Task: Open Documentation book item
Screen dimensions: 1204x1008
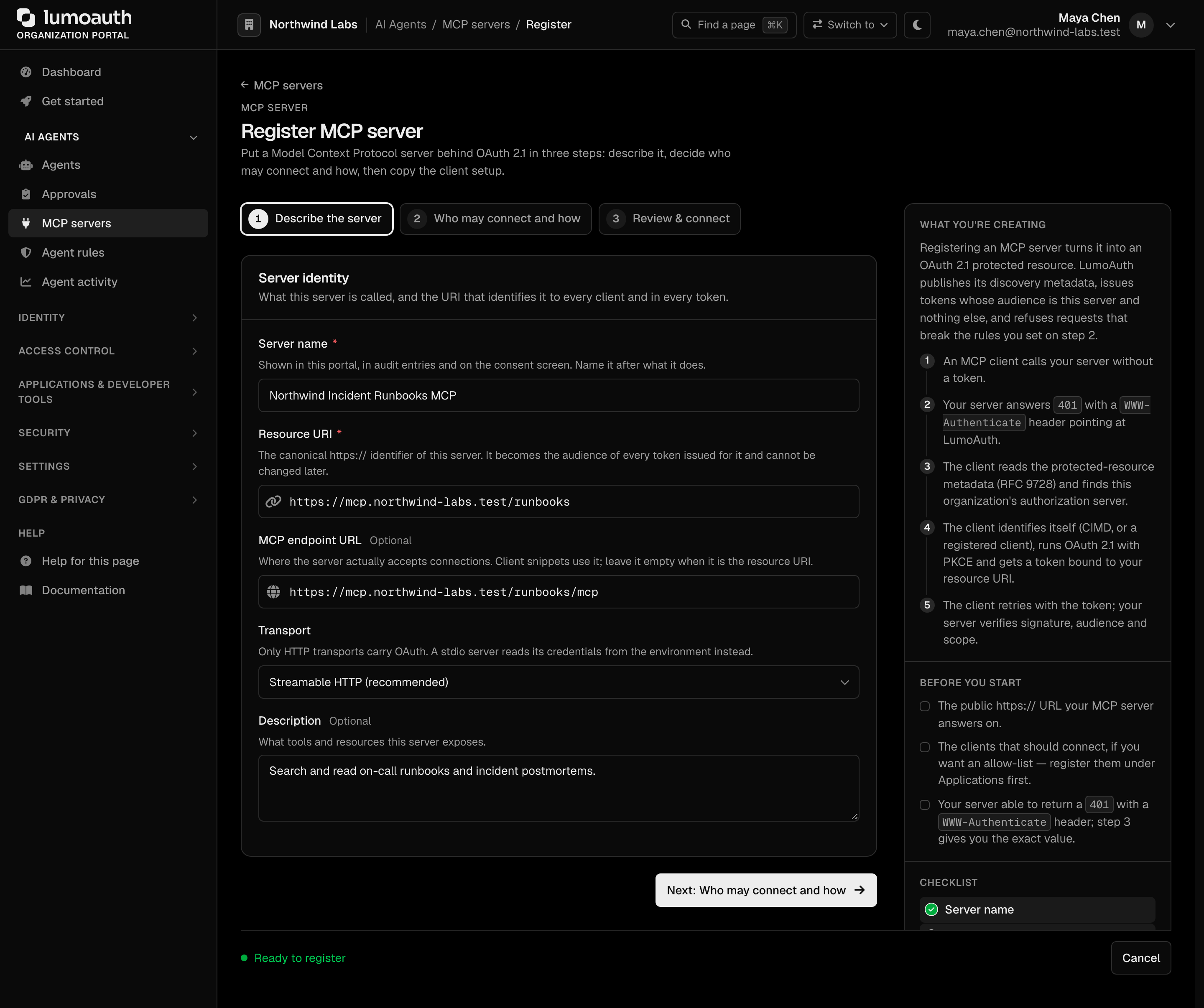Action: [x=108, y=590]
